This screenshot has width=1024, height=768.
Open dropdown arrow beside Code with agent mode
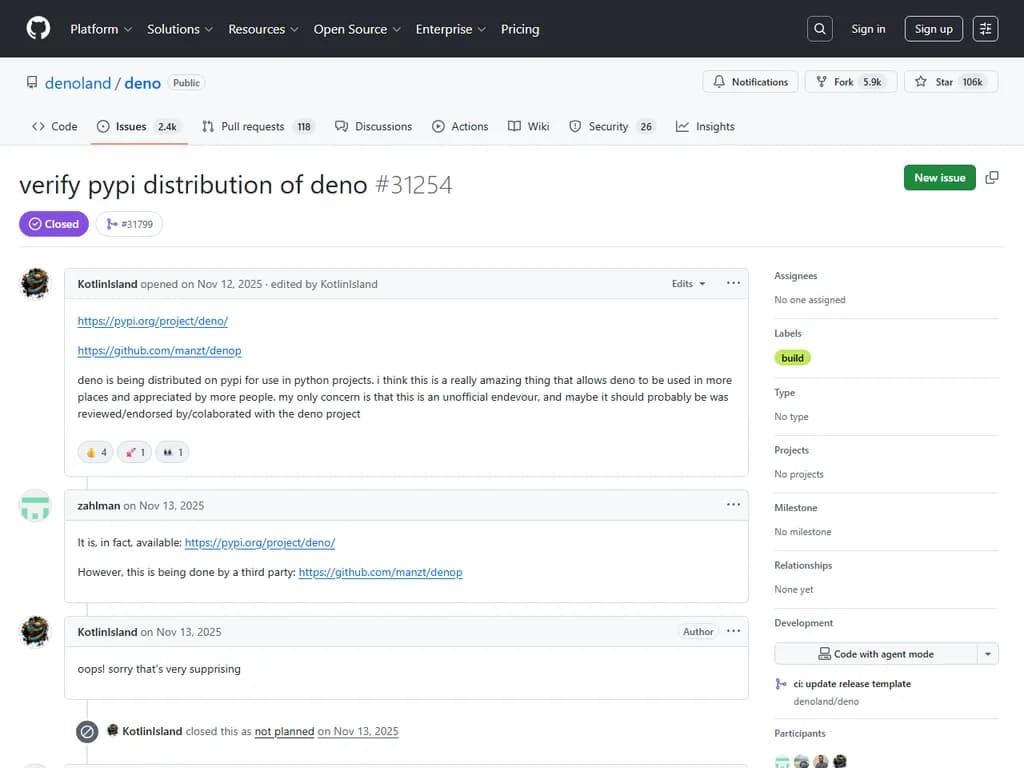click(x=988, y=654)
